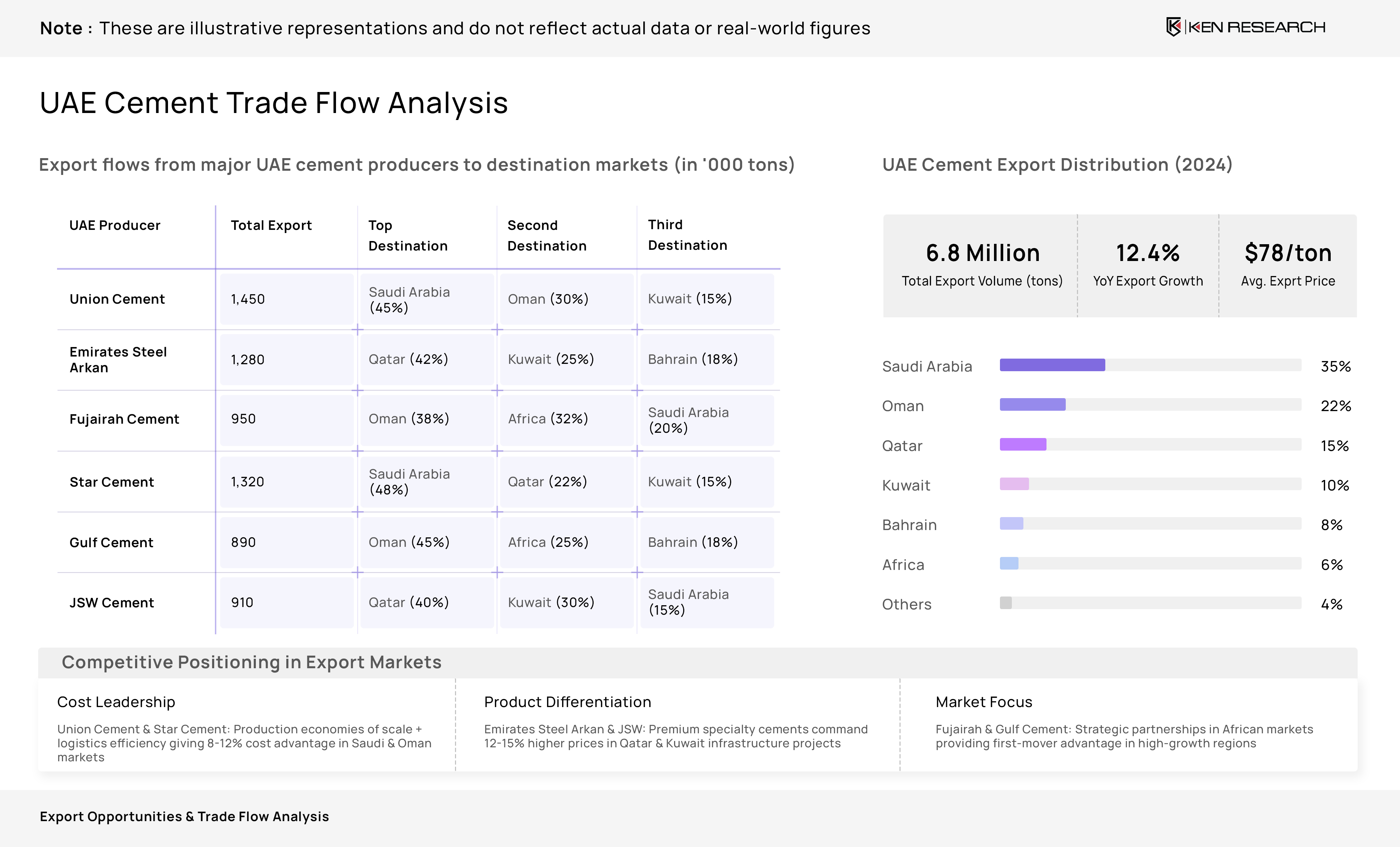This screenshot has width=1400, height=847.
Task: Select the Union Cement row label
Action: pyautogui.click(x=117, y=299)
